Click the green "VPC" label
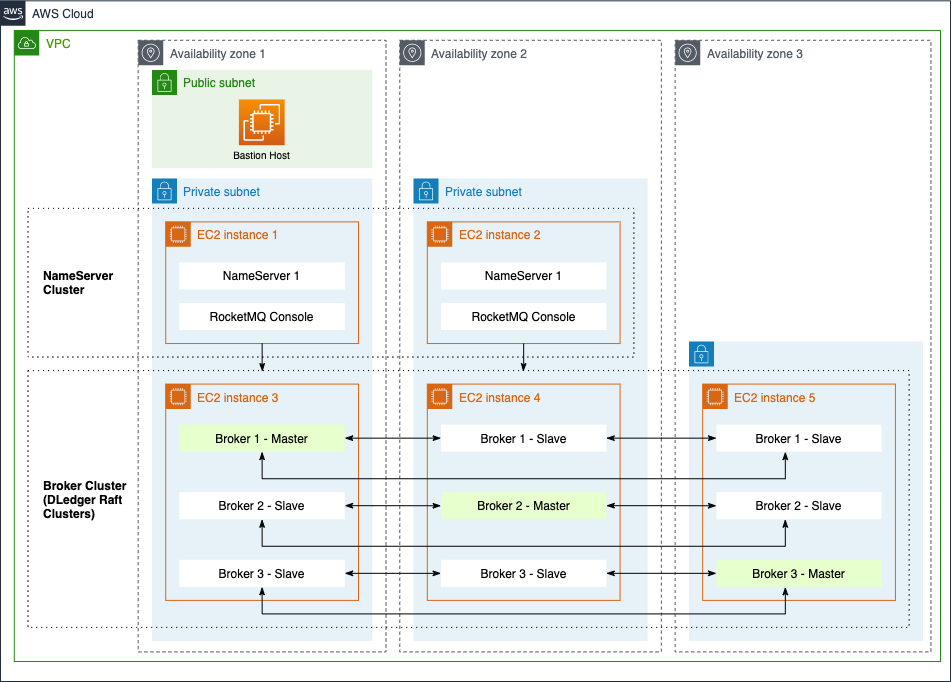 [58, 44]
